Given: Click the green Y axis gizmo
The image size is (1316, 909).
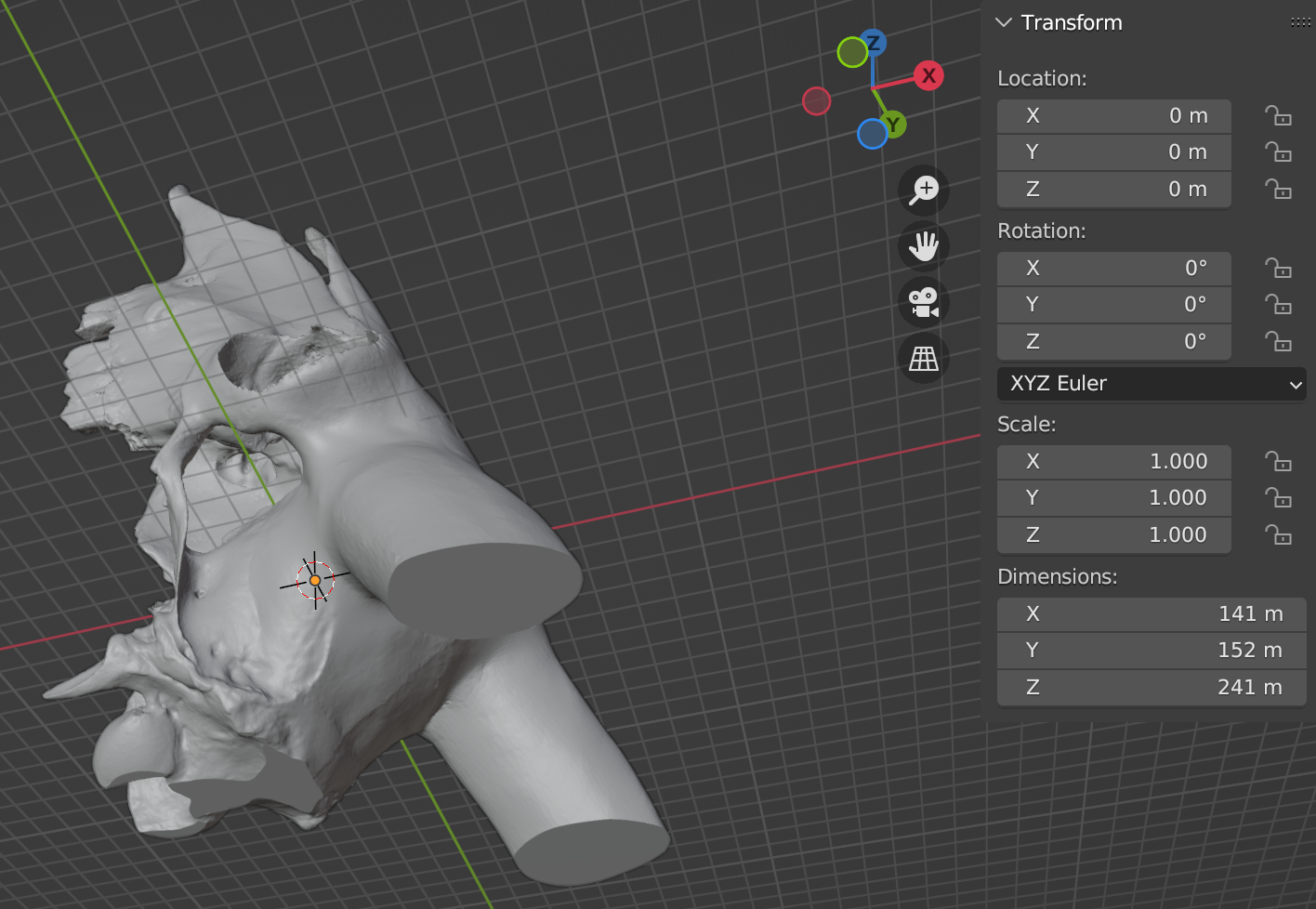Looking at the screenshot, I should [x=892, y=124].
